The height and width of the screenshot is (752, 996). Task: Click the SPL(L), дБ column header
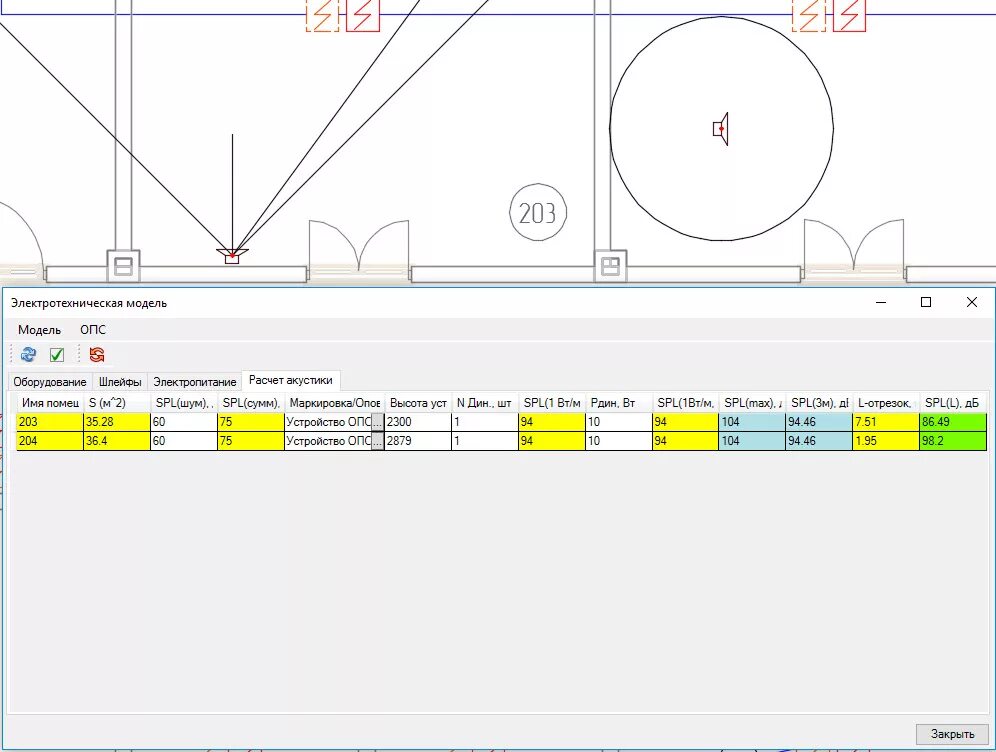[953, 403]
